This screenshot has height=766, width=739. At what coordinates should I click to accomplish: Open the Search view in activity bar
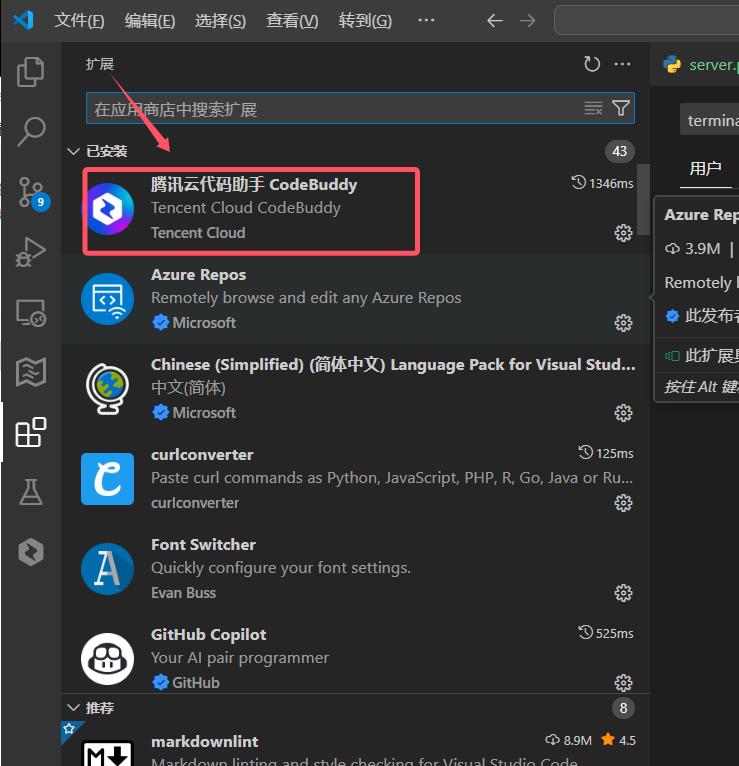point(31,131)
